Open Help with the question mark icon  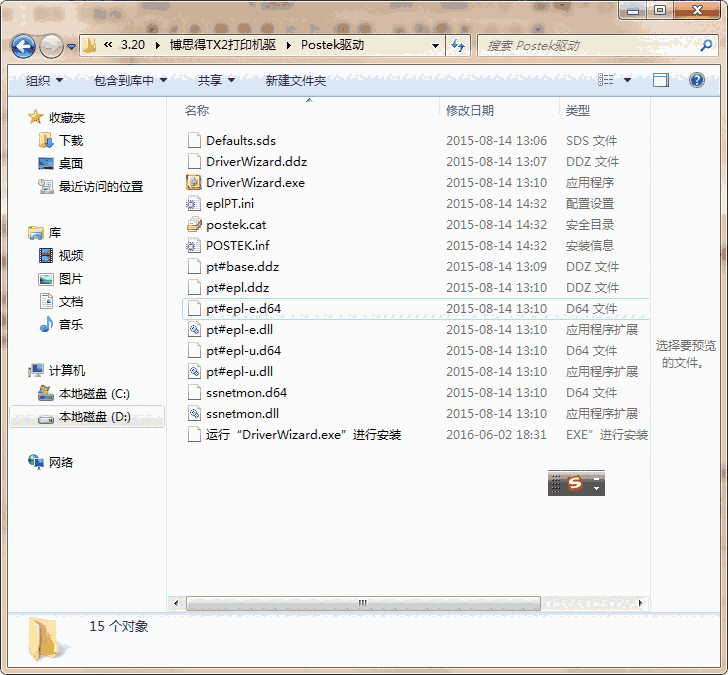pos(696,80)
